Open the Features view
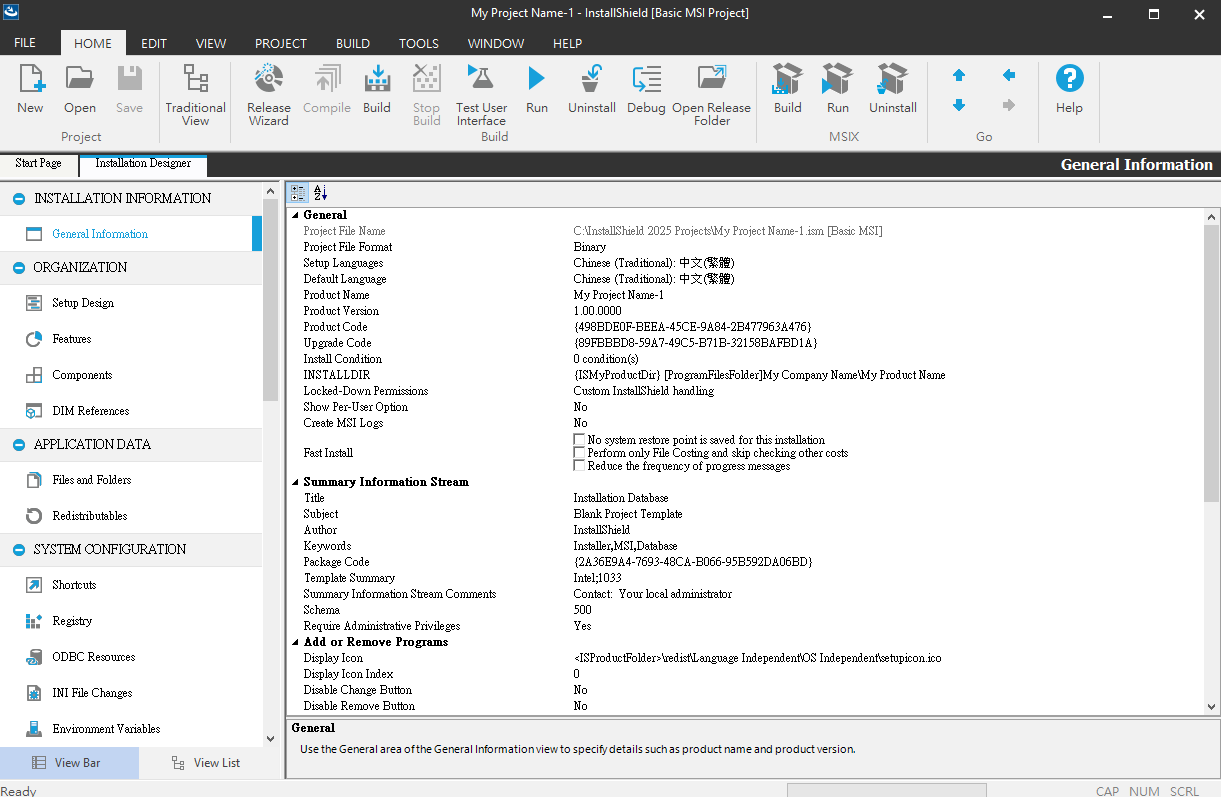1221x797 pixels. click(x=72, y=339)
